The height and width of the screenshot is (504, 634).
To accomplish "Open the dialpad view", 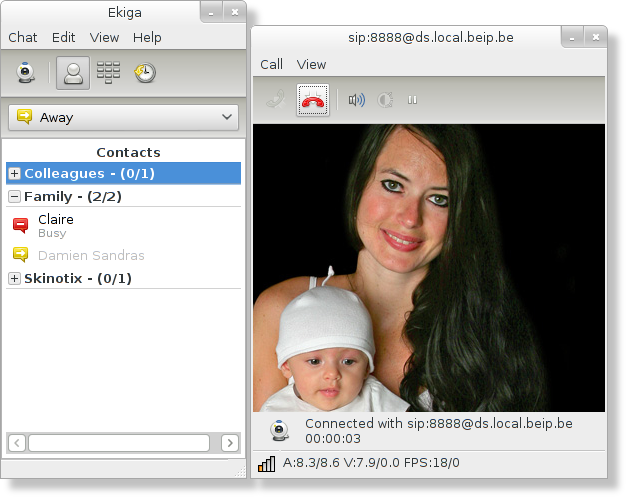I will (108, 73).
